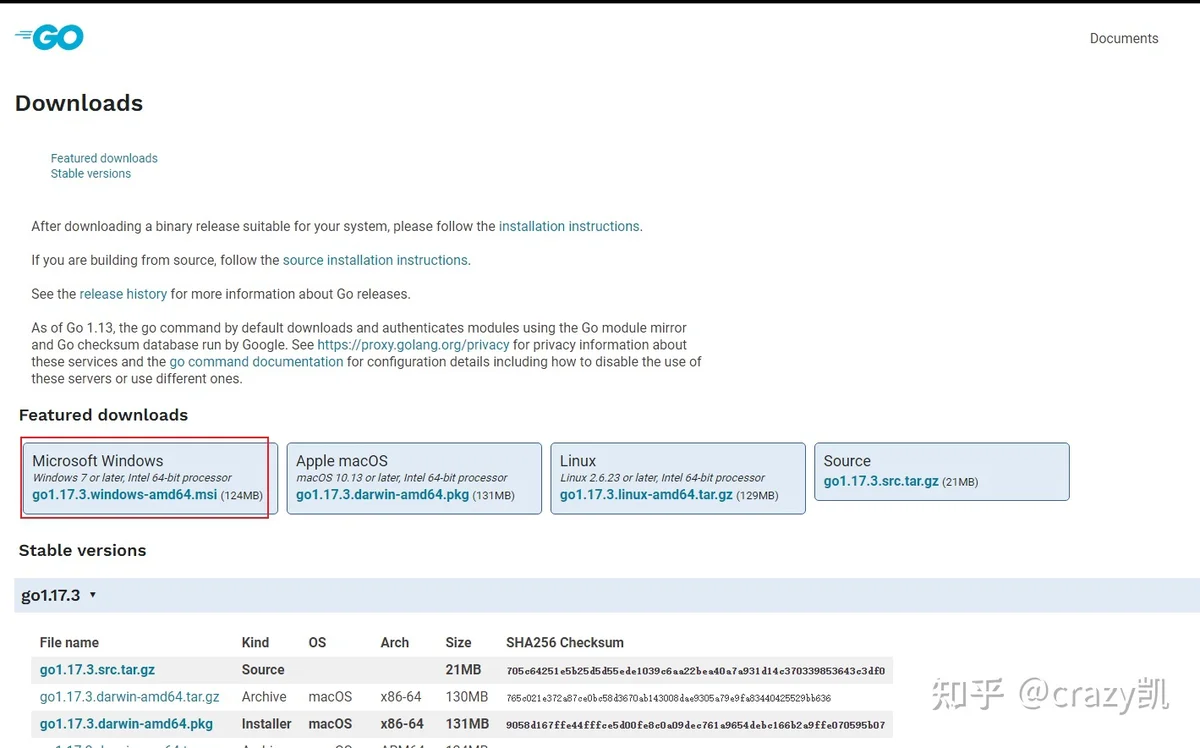Select the Archive kind cell
1200x748 pixels.
[x=264, y=697]
